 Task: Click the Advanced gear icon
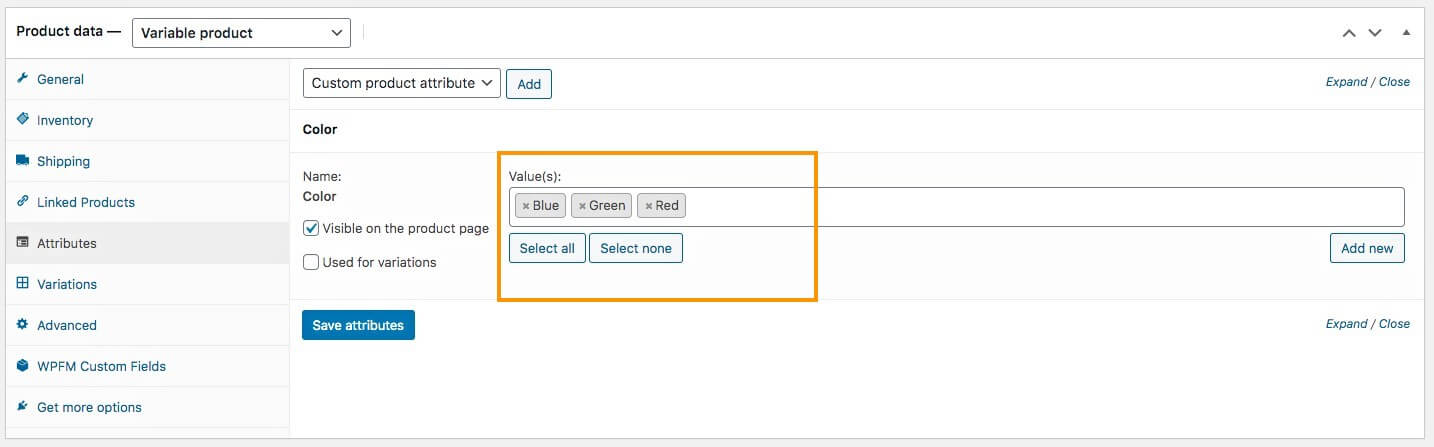[23, 324]
